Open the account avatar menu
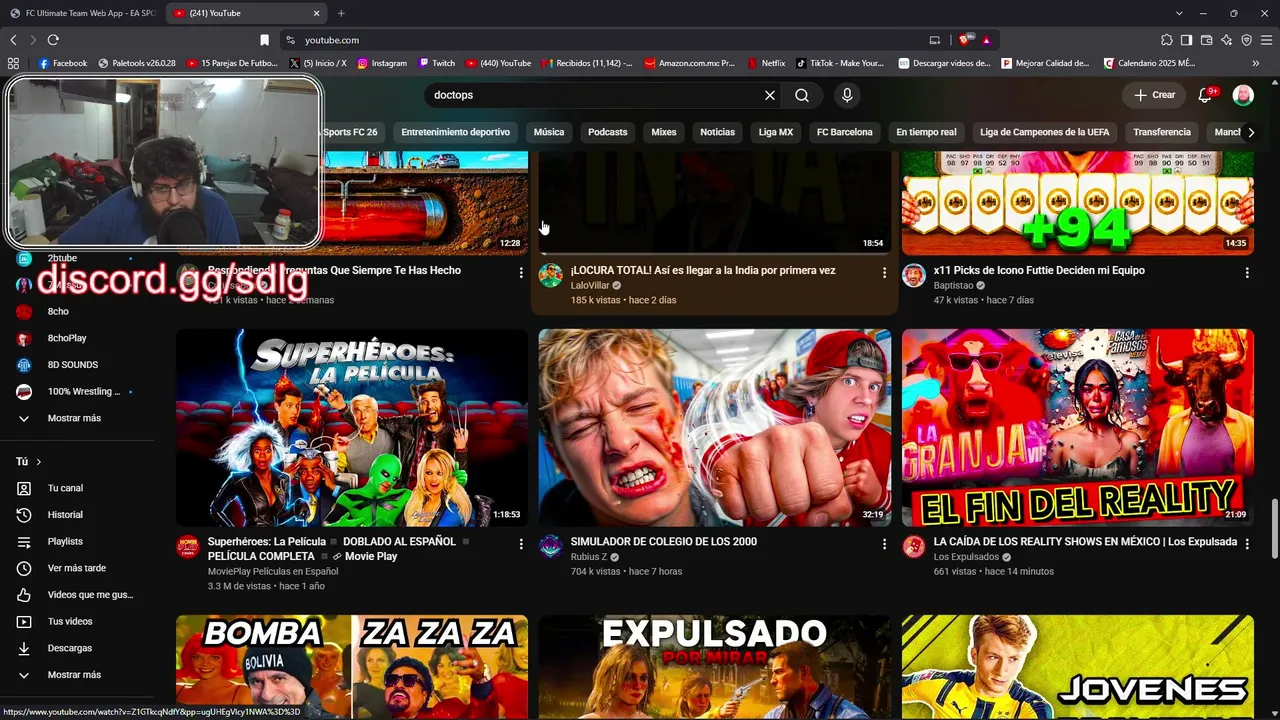The height and width of the screenshot is (720, 1280). click(x=1243, y=95)
